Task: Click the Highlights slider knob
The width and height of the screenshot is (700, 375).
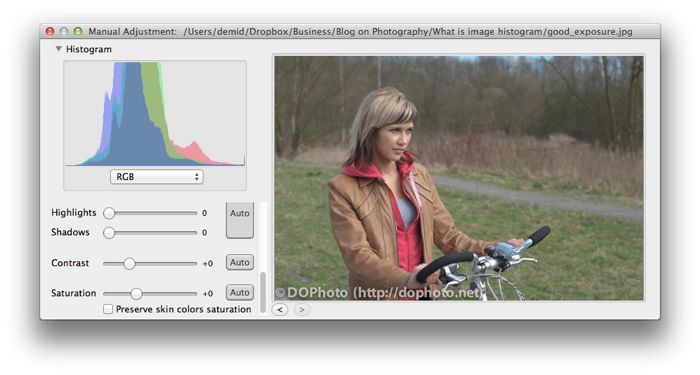Action: pyautogui.click(x=109, y=213)
